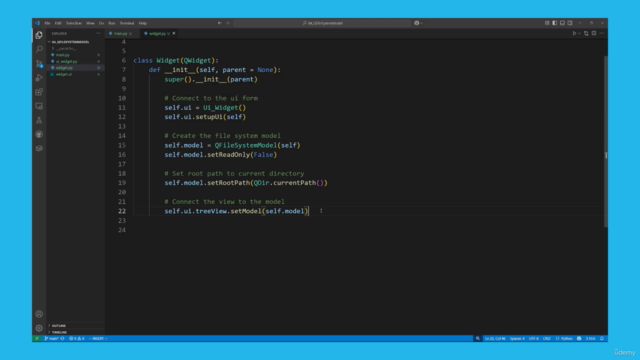The image size is (640, 360).
Task: Click the errors and warnings count
Action: point(77,338)
